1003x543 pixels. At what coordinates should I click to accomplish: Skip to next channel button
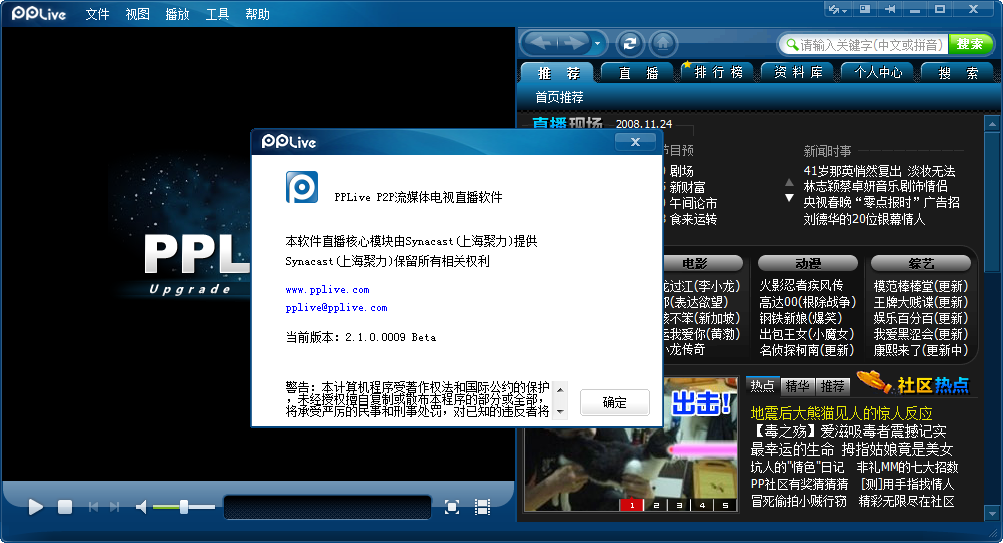[115, 507]
